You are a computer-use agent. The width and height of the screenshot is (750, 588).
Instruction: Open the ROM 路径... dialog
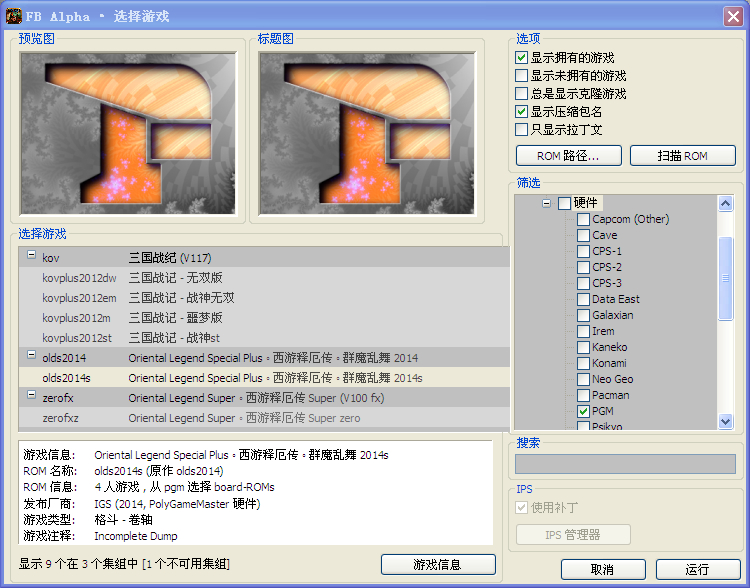point(569,156)
